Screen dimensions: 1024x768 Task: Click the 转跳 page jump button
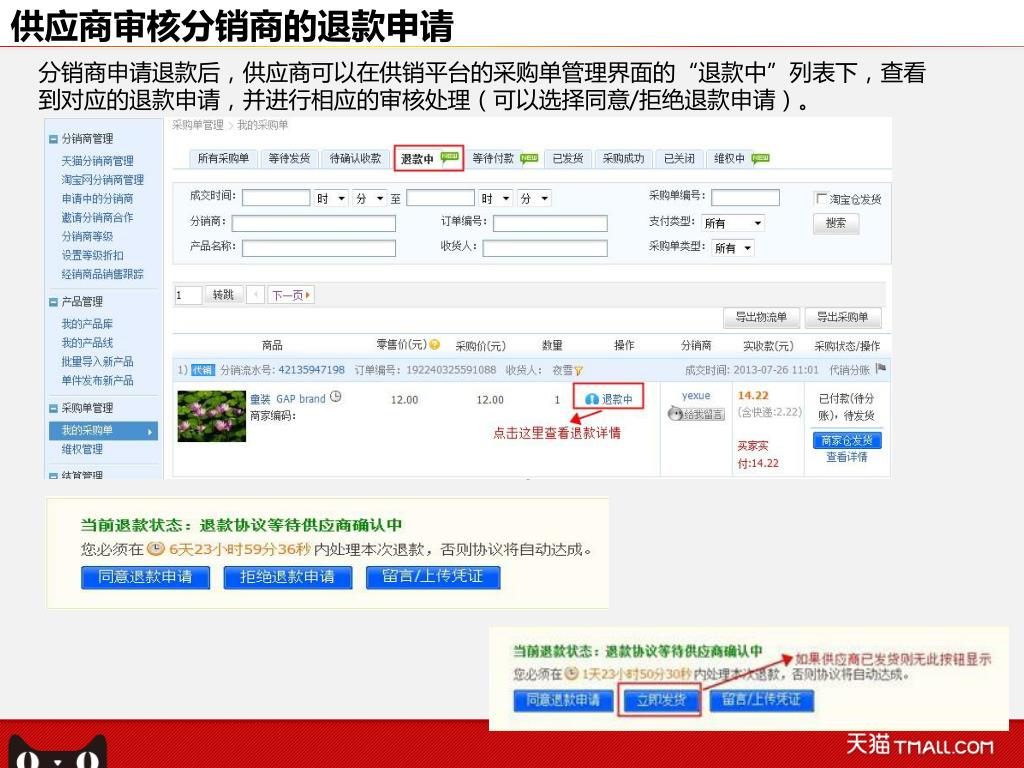223,295
